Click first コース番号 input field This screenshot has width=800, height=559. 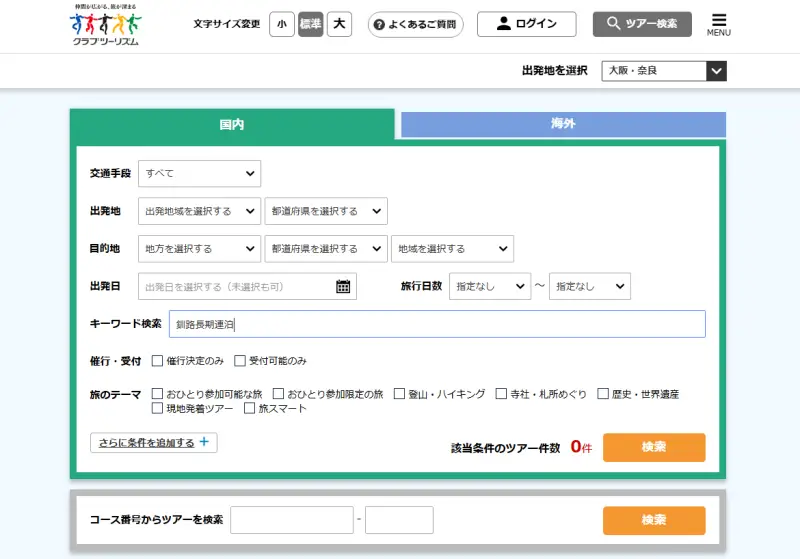click(x=292, y=520)
